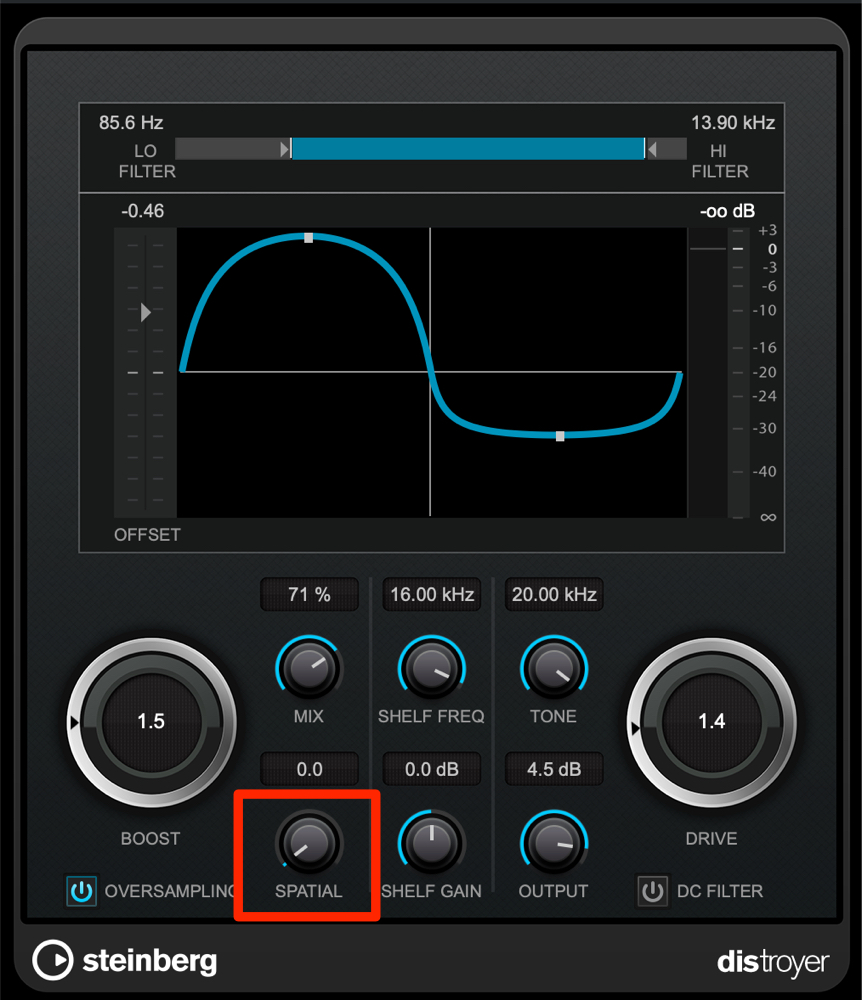The image size is (862, 1000).
Task: Select the Shelf Gain value 0.0 dB
Action: coord(432,769)
